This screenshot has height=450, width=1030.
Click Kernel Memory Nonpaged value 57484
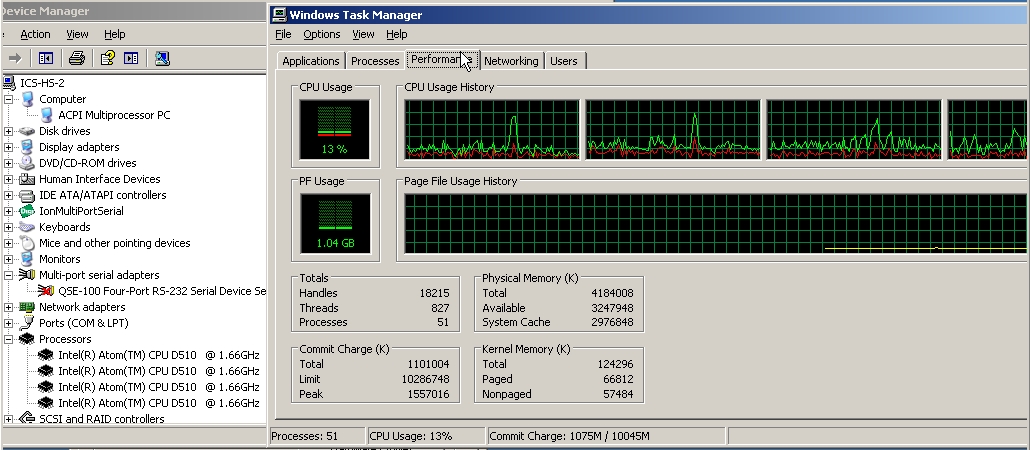click(x=618, y=394)
